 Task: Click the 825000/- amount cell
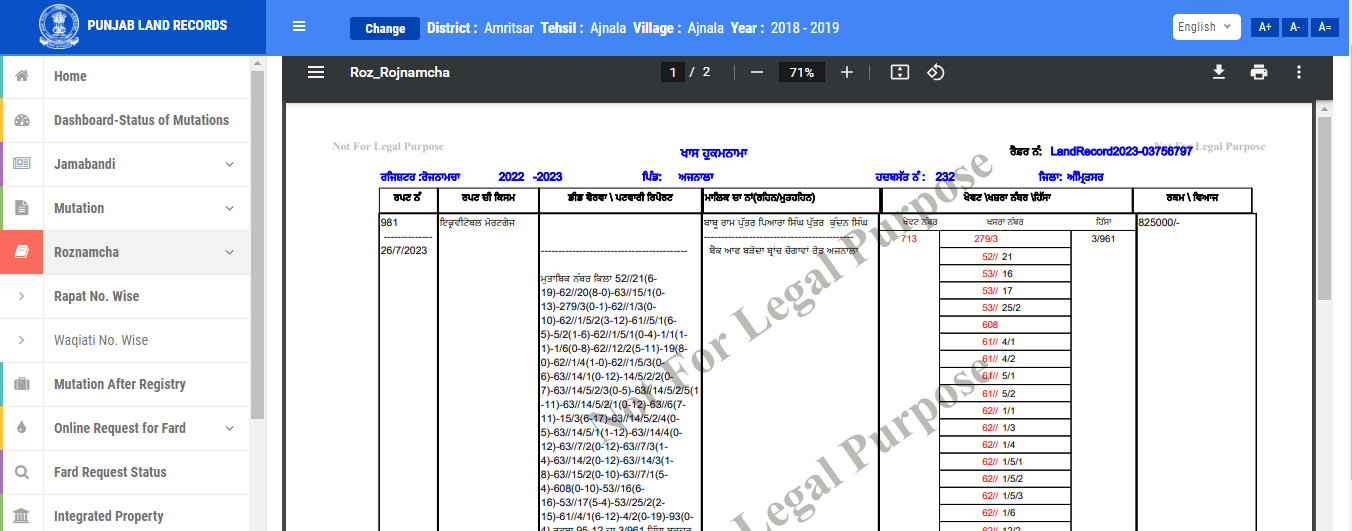[x=1159, y=222]
